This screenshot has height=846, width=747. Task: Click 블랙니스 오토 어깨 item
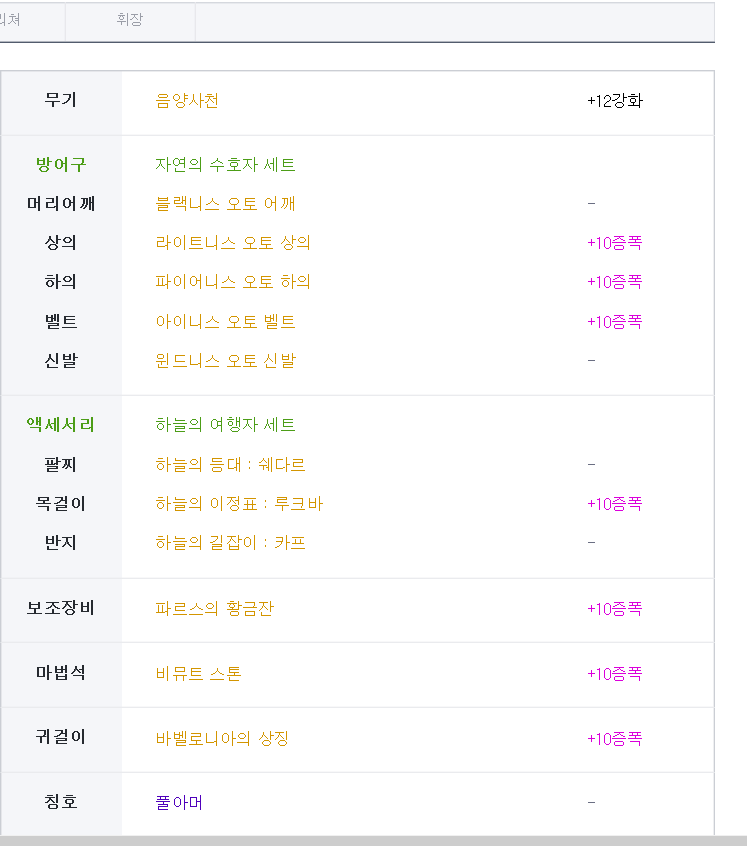click(225, 203)
